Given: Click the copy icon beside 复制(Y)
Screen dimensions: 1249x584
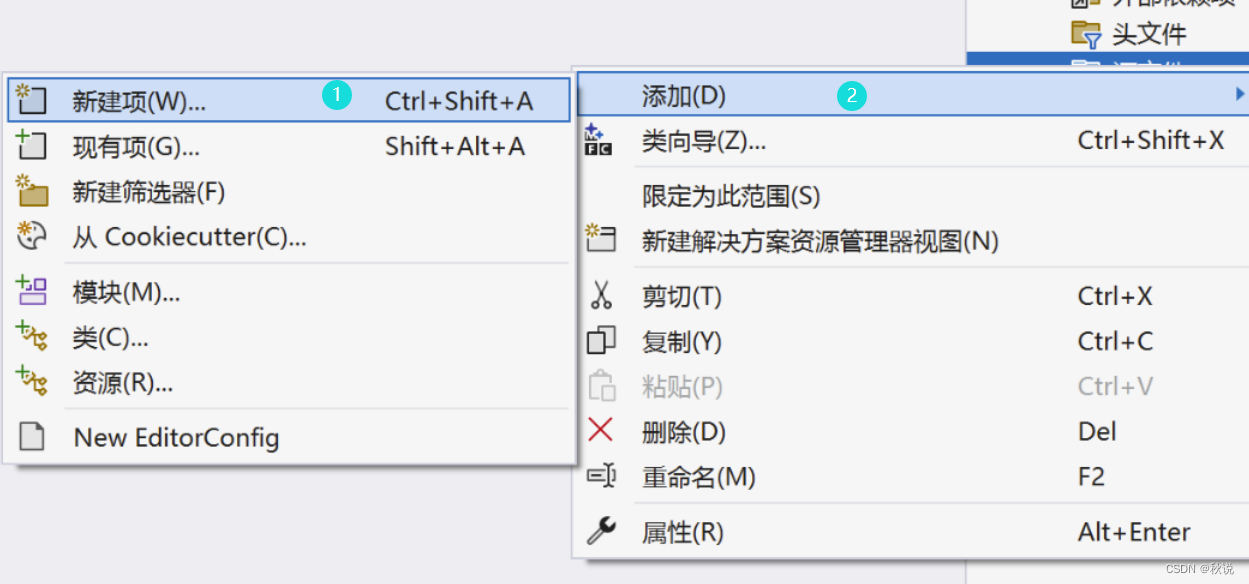Looking at the screenshot, I should point(603,341).
